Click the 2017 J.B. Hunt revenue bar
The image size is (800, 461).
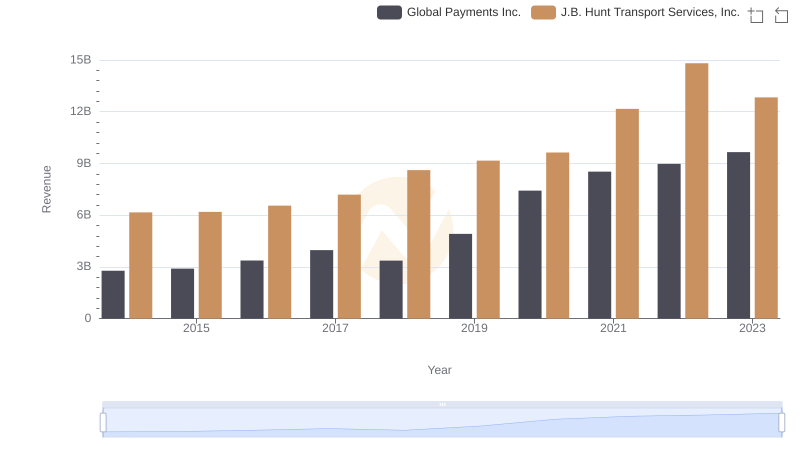pyautogui.click(x=349, y=257)
